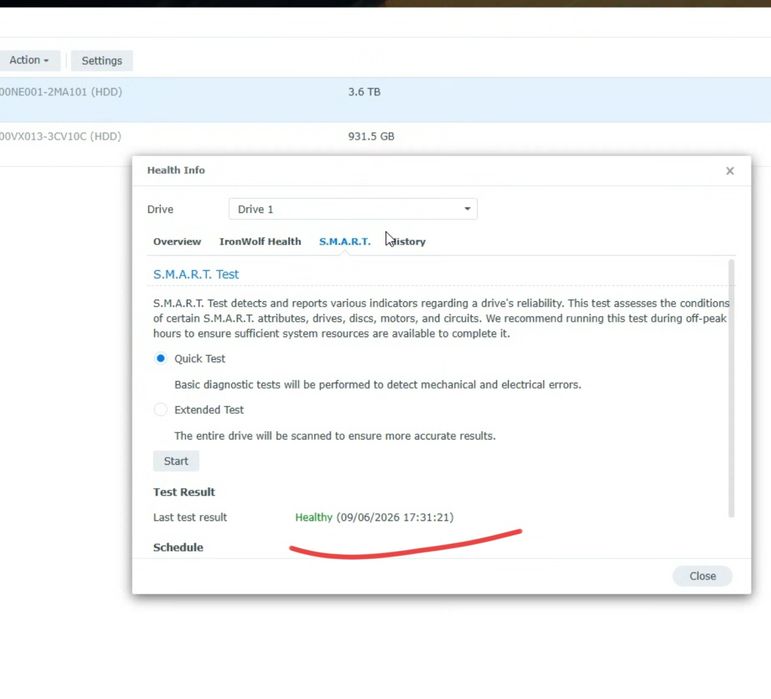
Task: Switch to the Overview tab
Action: [177, 241]
